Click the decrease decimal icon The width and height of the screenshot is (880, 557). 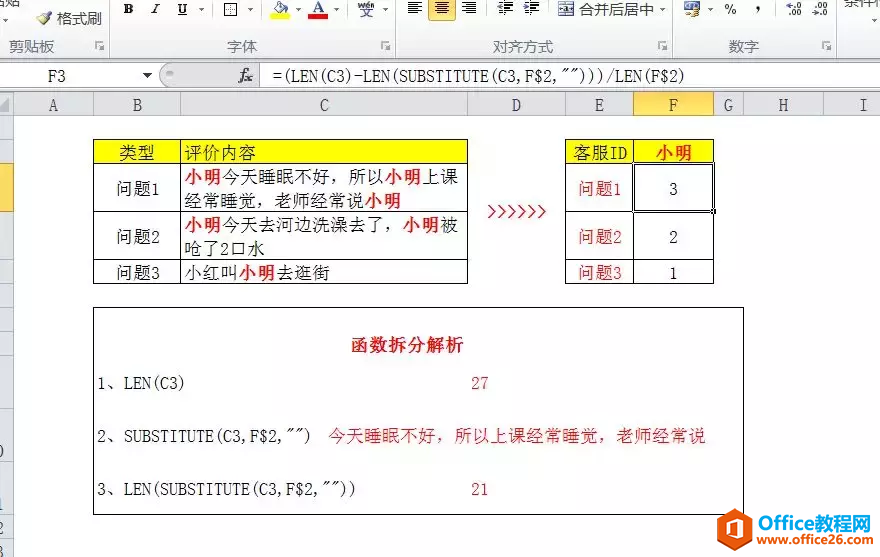[x=820, y=9]
